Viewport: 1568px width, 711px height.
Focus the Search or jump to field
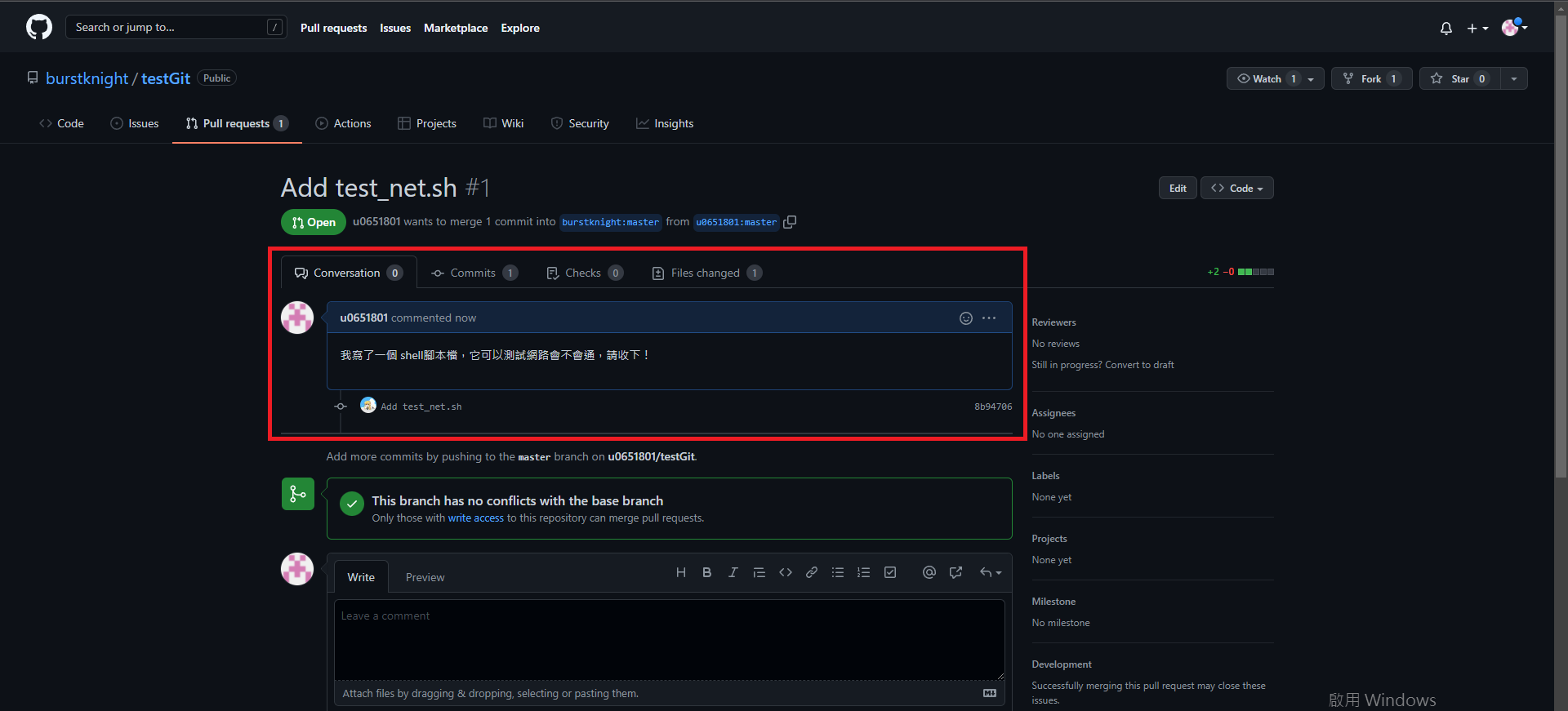[x=176, y=27]
